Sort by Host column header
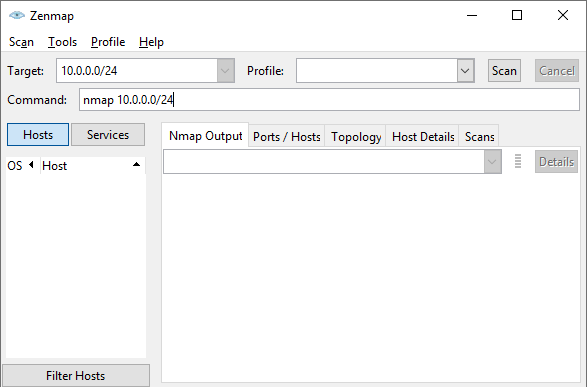587x387 pixels. (92, 165)
